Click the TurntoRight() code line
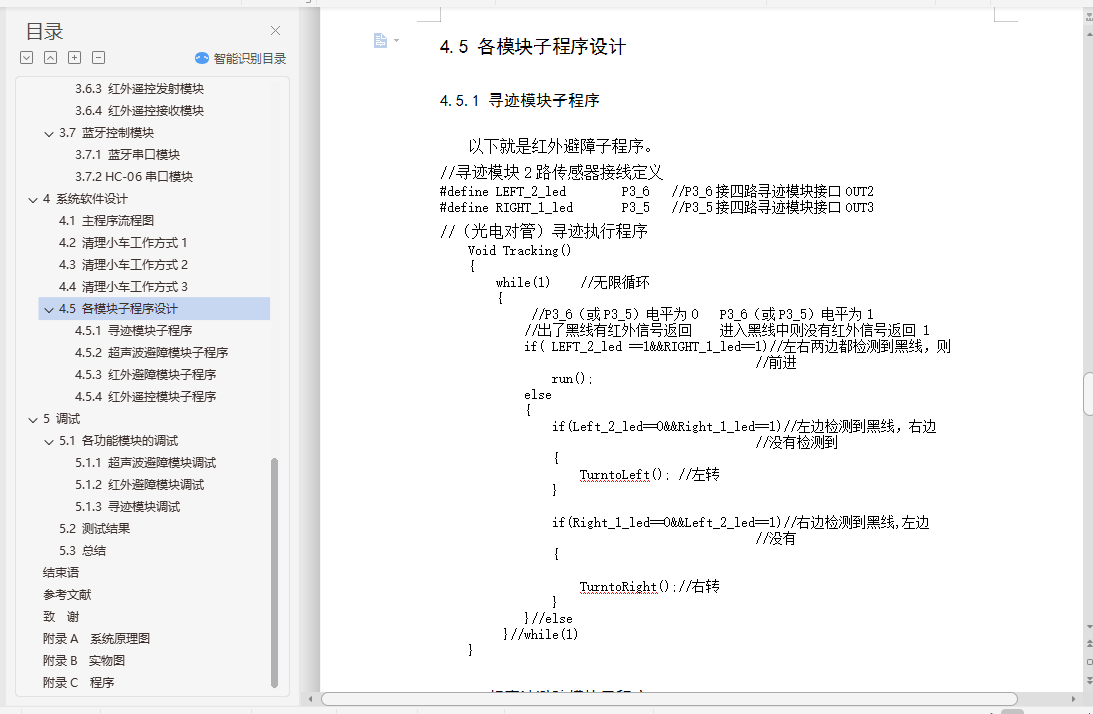This screenshot has height=714, width=1093. point(649,586)
